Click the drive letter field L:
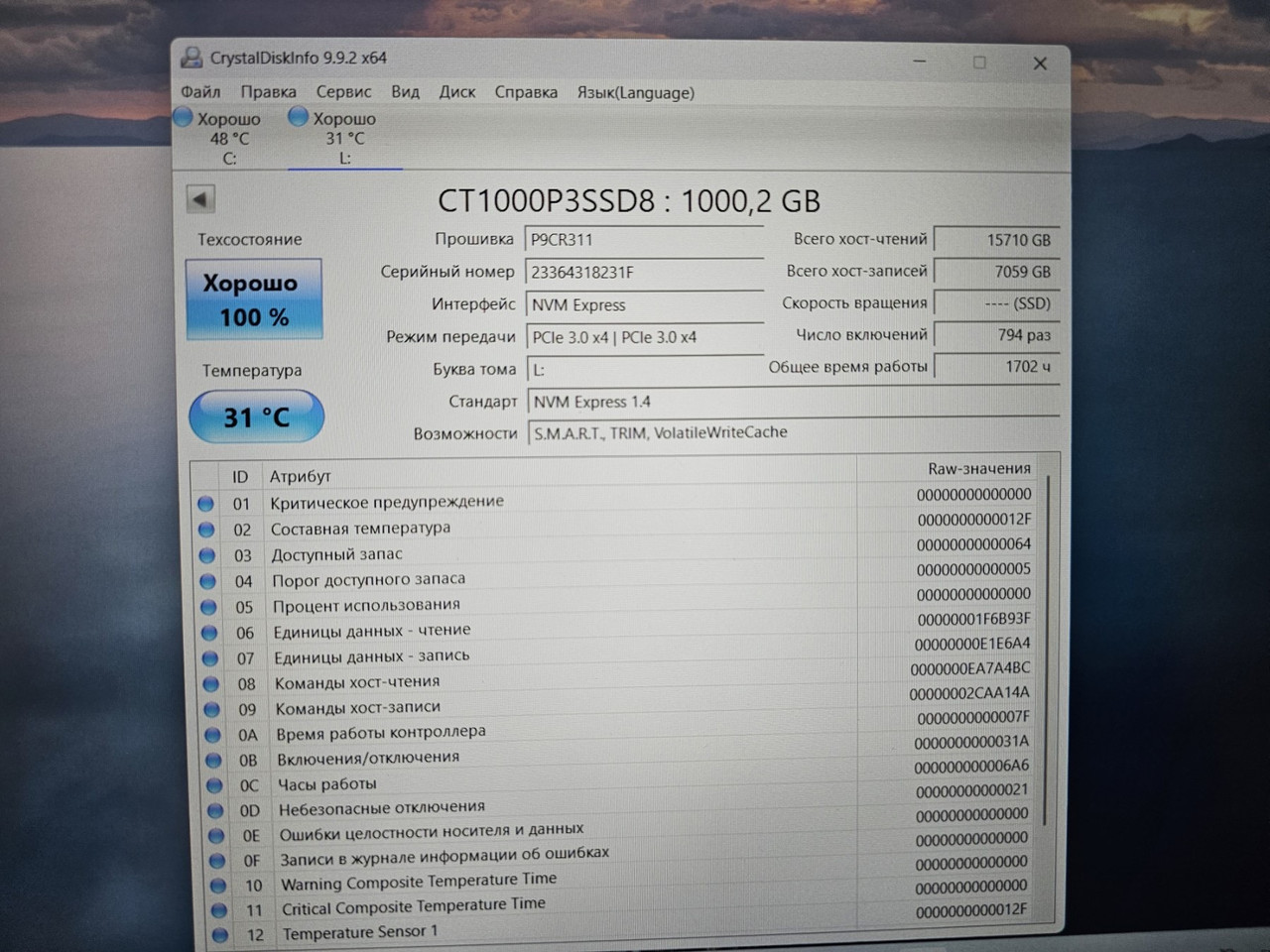This screenshot has height=952, width=1270. point(646,370)
